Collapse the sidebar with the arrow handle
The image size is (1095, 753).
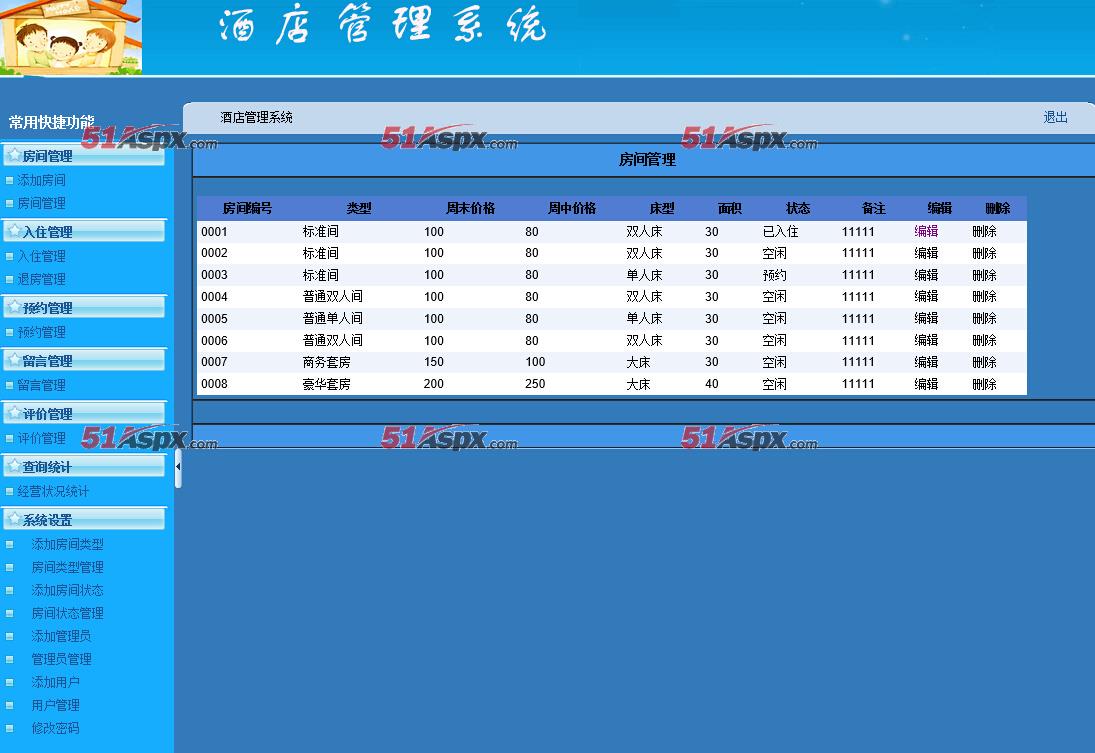coord(178,467)
